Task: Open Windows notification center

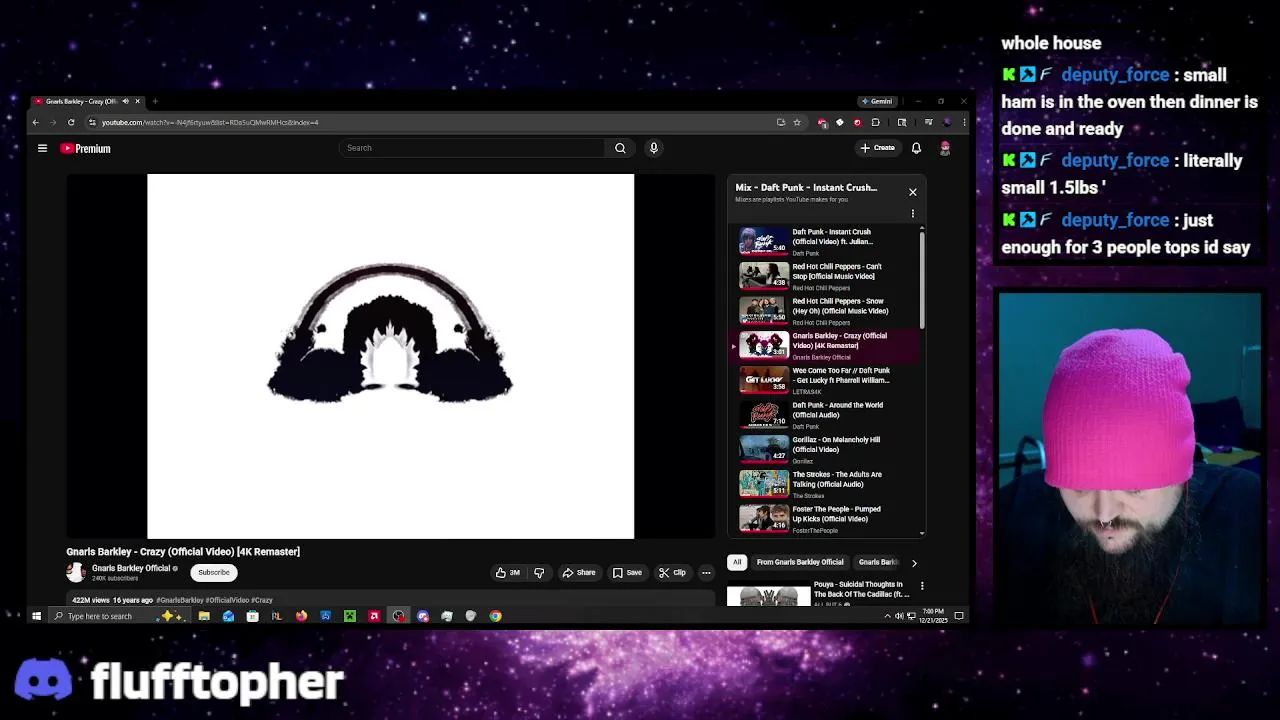Action: point(958,616)
